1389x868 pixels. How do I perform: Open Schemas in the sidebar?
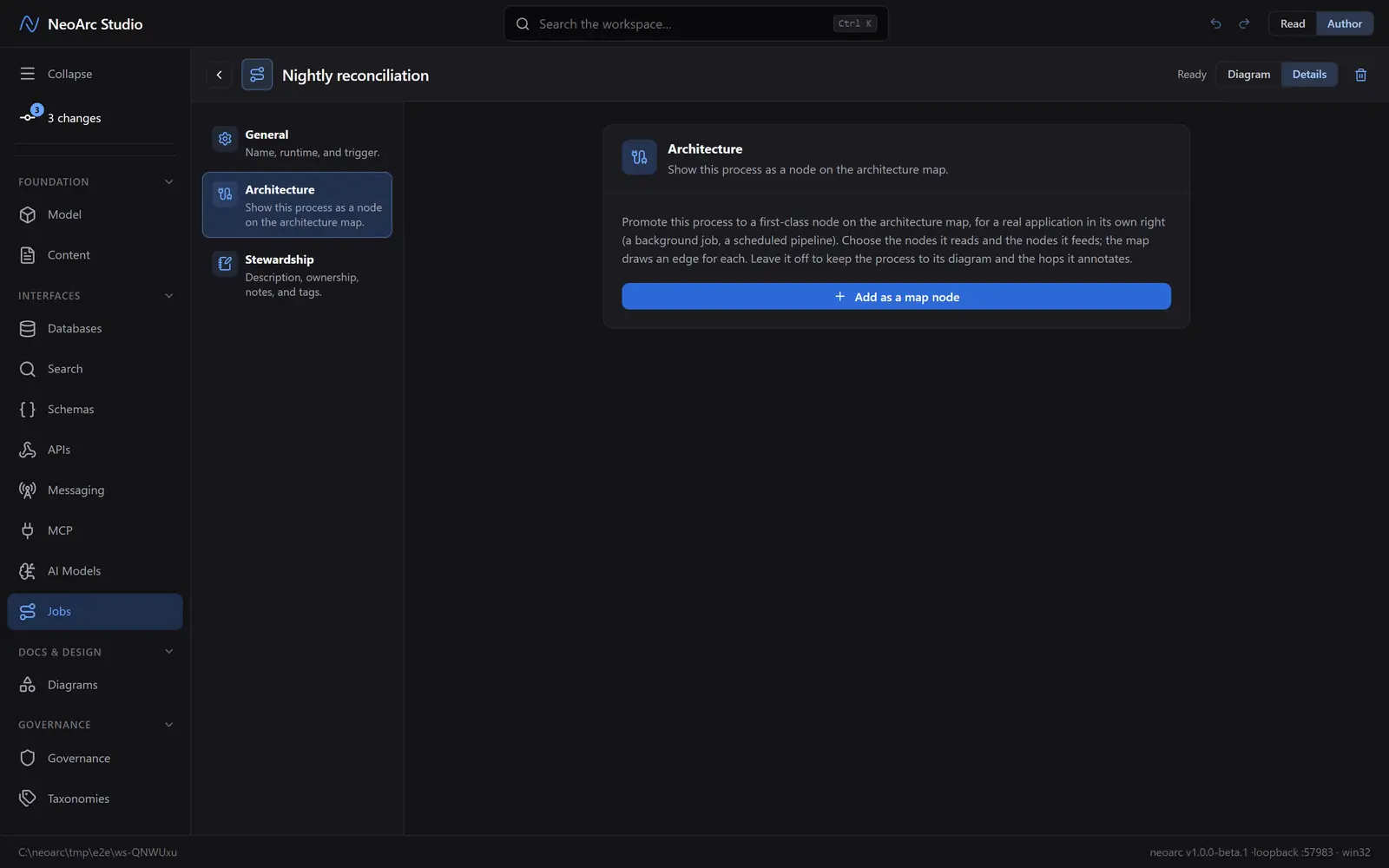click(95, 410)
